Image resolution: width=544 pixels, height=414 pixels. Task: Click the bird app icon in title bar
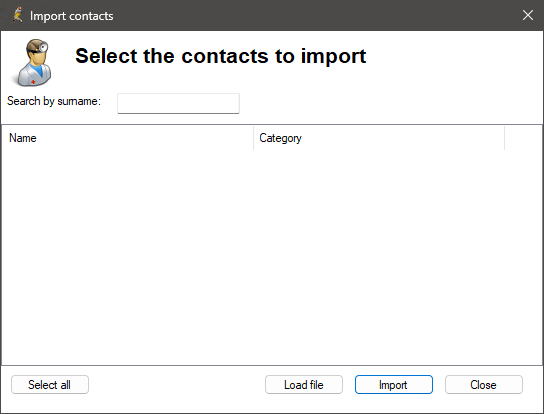coord(17,15)
